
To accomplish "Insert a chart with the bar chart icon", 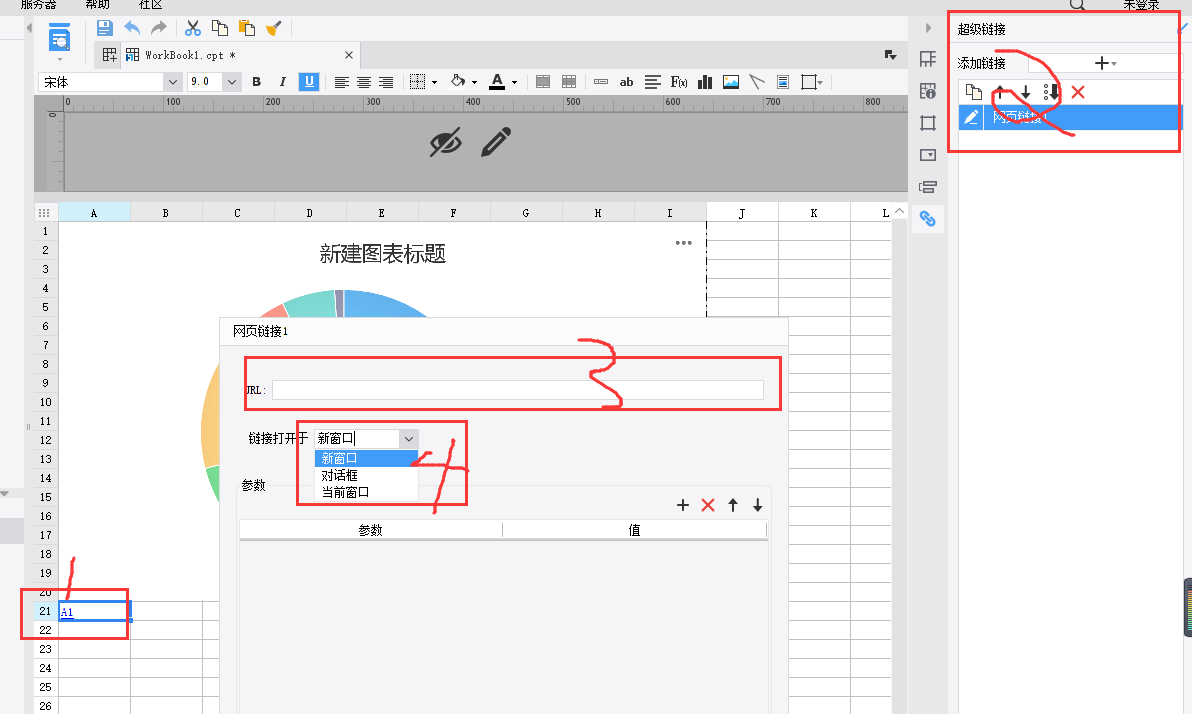I will coord(705,82).
